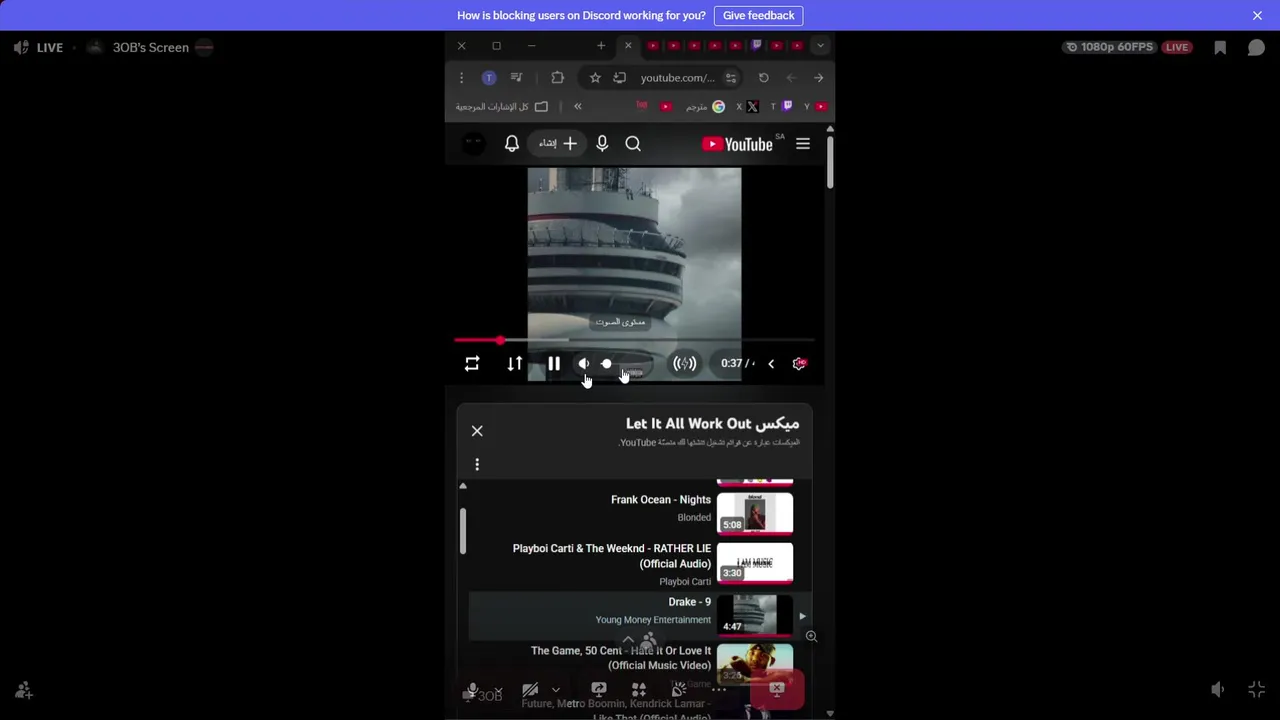The width and height of the screenshot is (1280, 720).
Task: Click the zoom magnifier icon near playlist
Action: point(811,636)
